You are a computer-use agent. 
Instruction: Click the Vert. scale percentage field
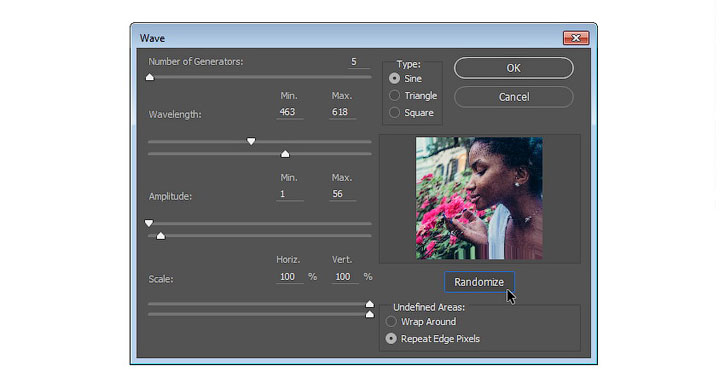344,277
